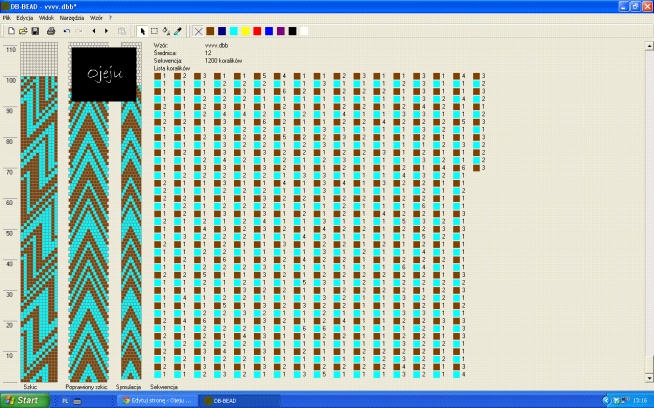Click the 'Poprawiony szkic' label
The image size is (654, 408).
pos(86,387)
